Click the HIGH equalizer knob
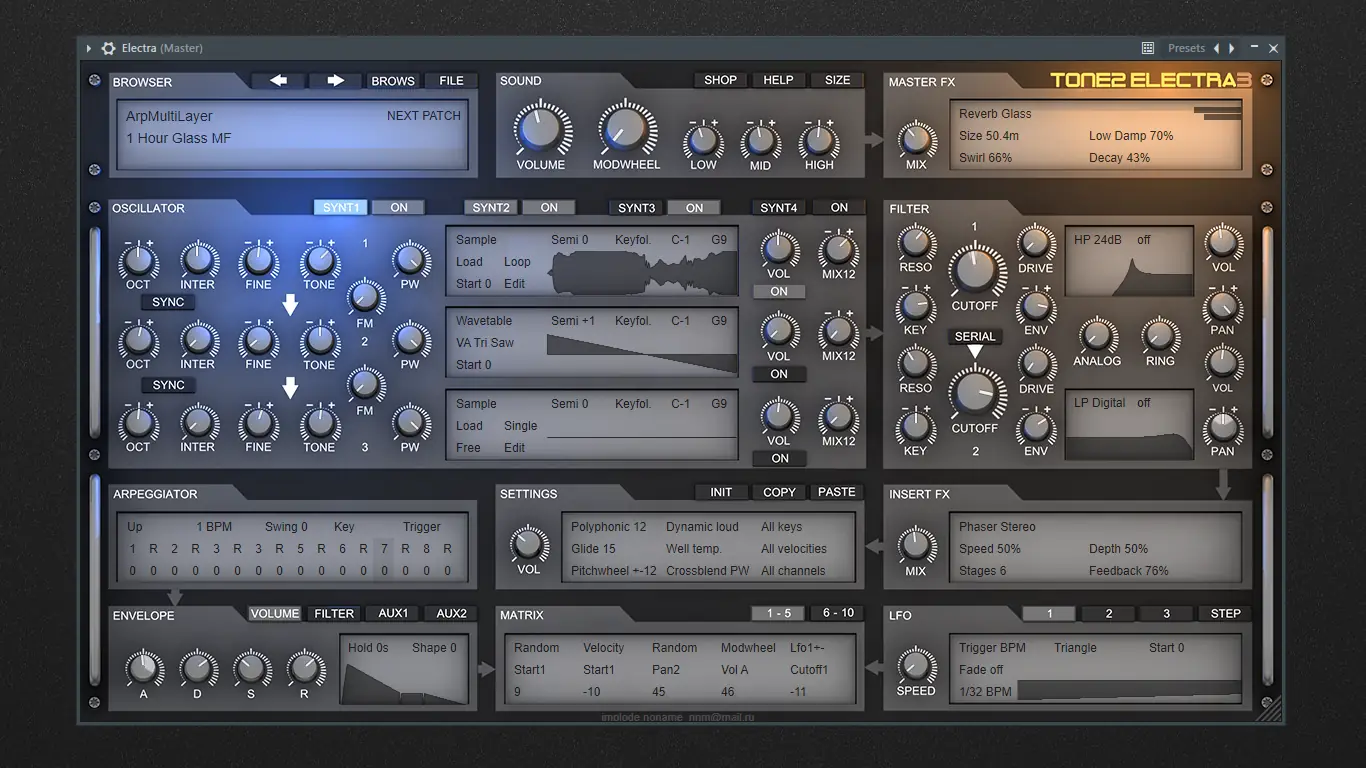1366x768 pixels. pos(818,142)
